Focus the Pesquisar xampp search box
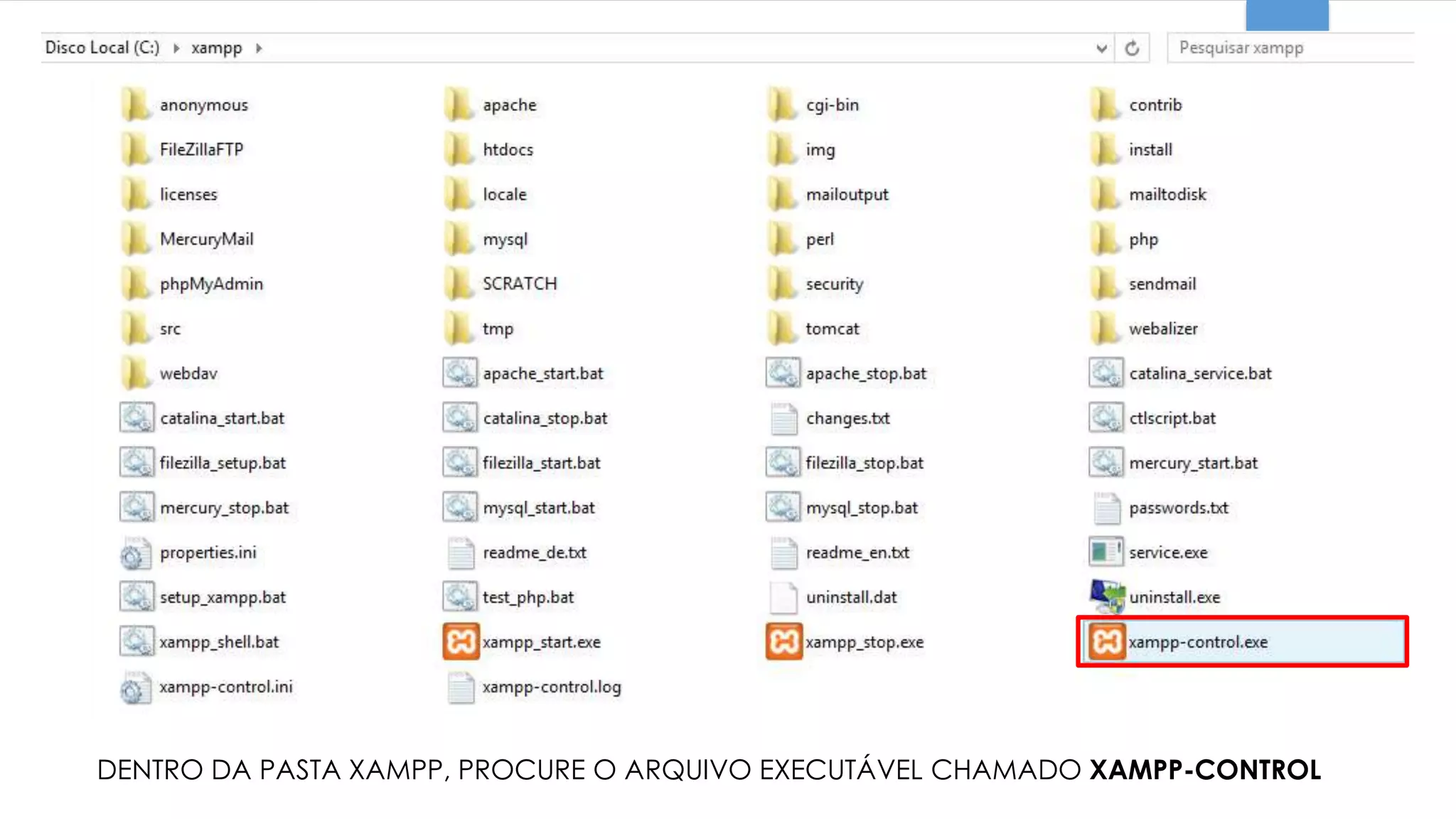Viewport: 1456px width, 819px height. coord(1290,48)
